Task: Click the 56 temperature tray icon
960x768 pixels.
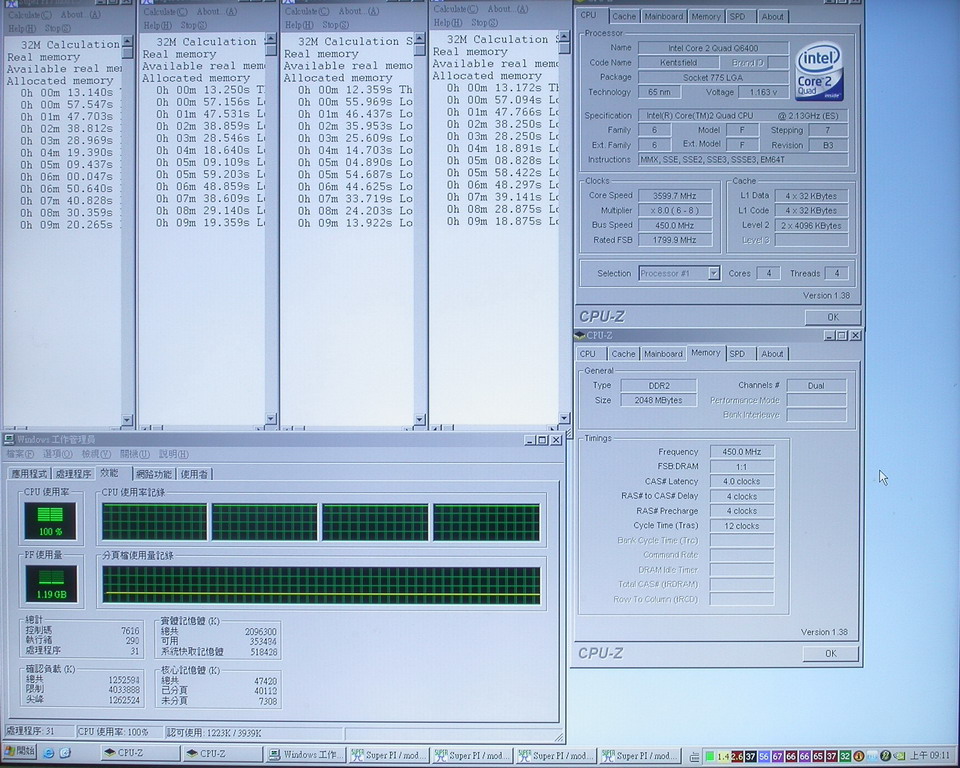Action: (763, 756)
